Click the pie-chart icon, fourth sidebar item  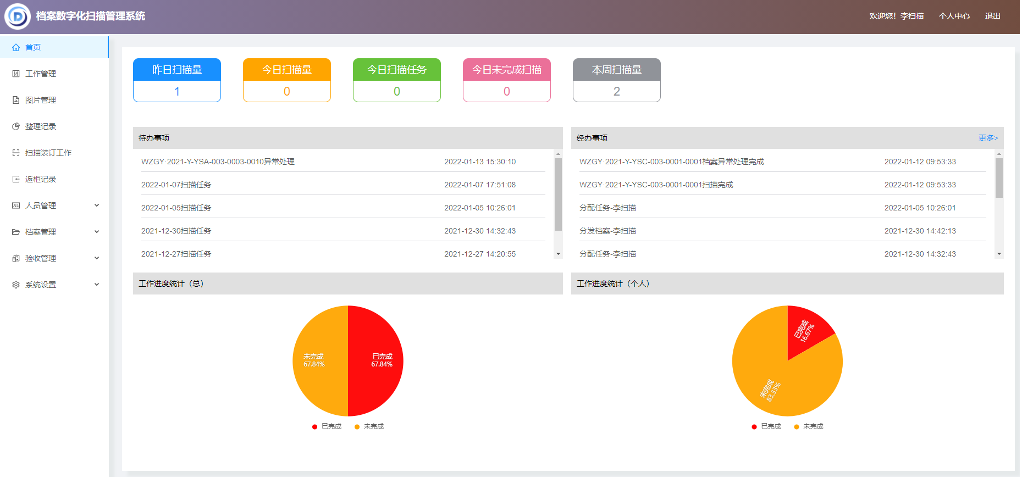tap(15, 126)
